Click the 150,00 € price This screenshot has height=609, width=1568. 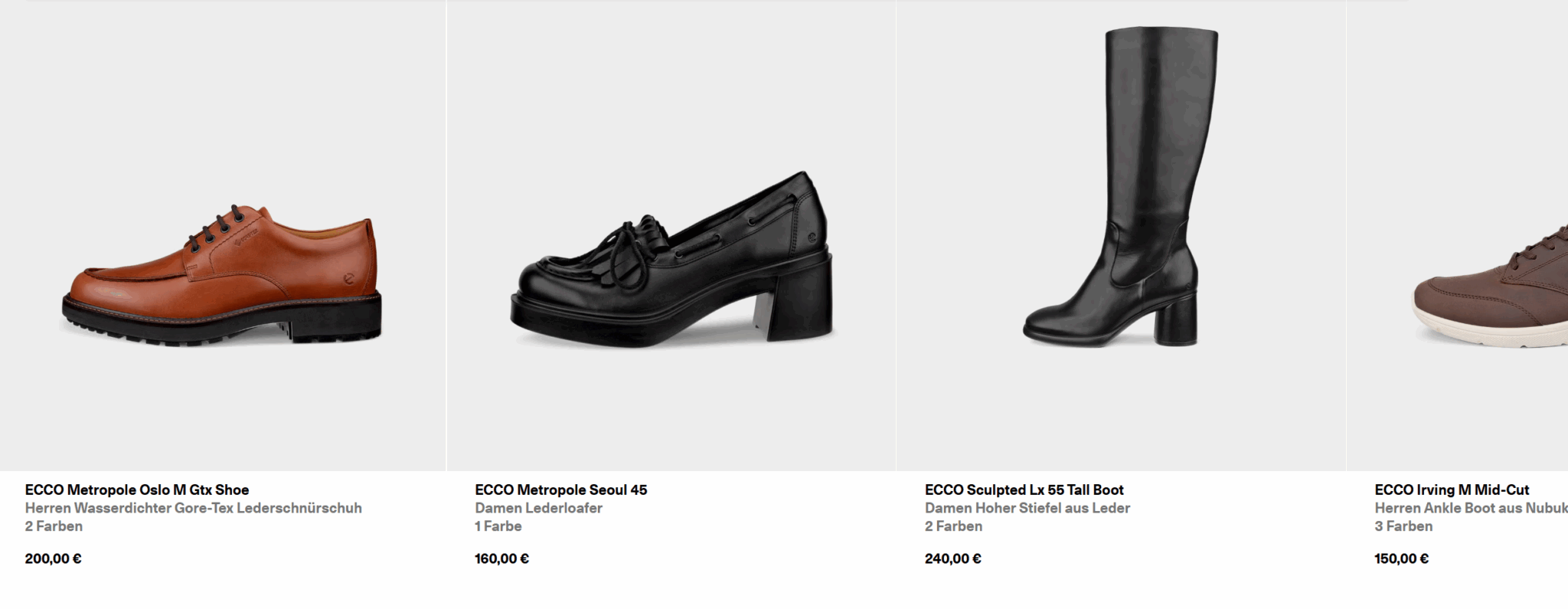[x=1402, y=558]
